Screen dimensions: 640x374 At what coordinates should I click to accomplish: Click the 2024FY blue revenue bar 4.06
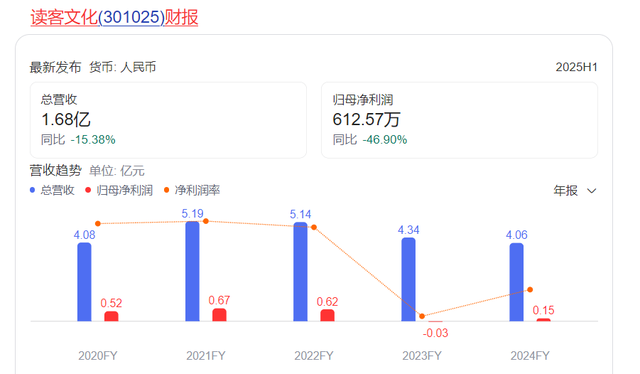pyautogui.click(x=516, y=282)
